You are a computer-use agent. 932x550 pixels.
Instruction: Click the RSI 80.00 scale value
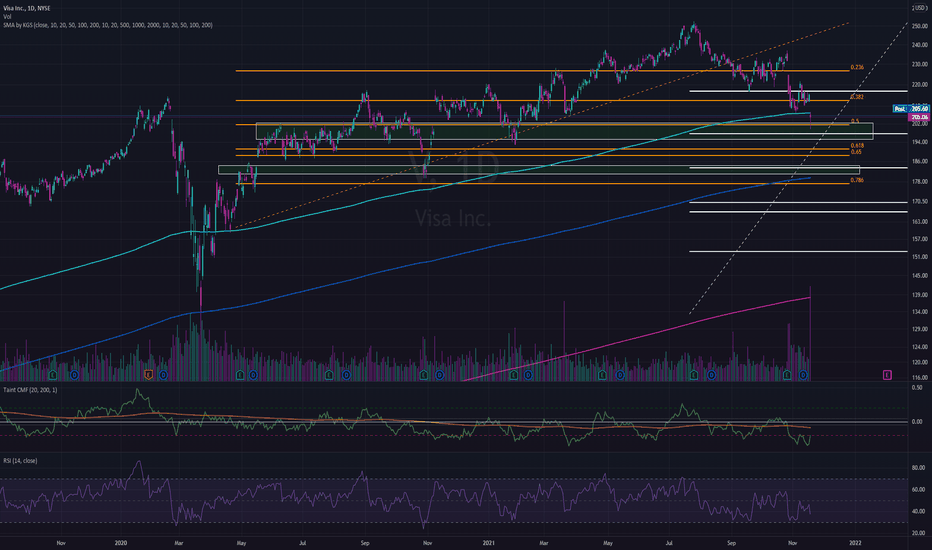point(918,468)
